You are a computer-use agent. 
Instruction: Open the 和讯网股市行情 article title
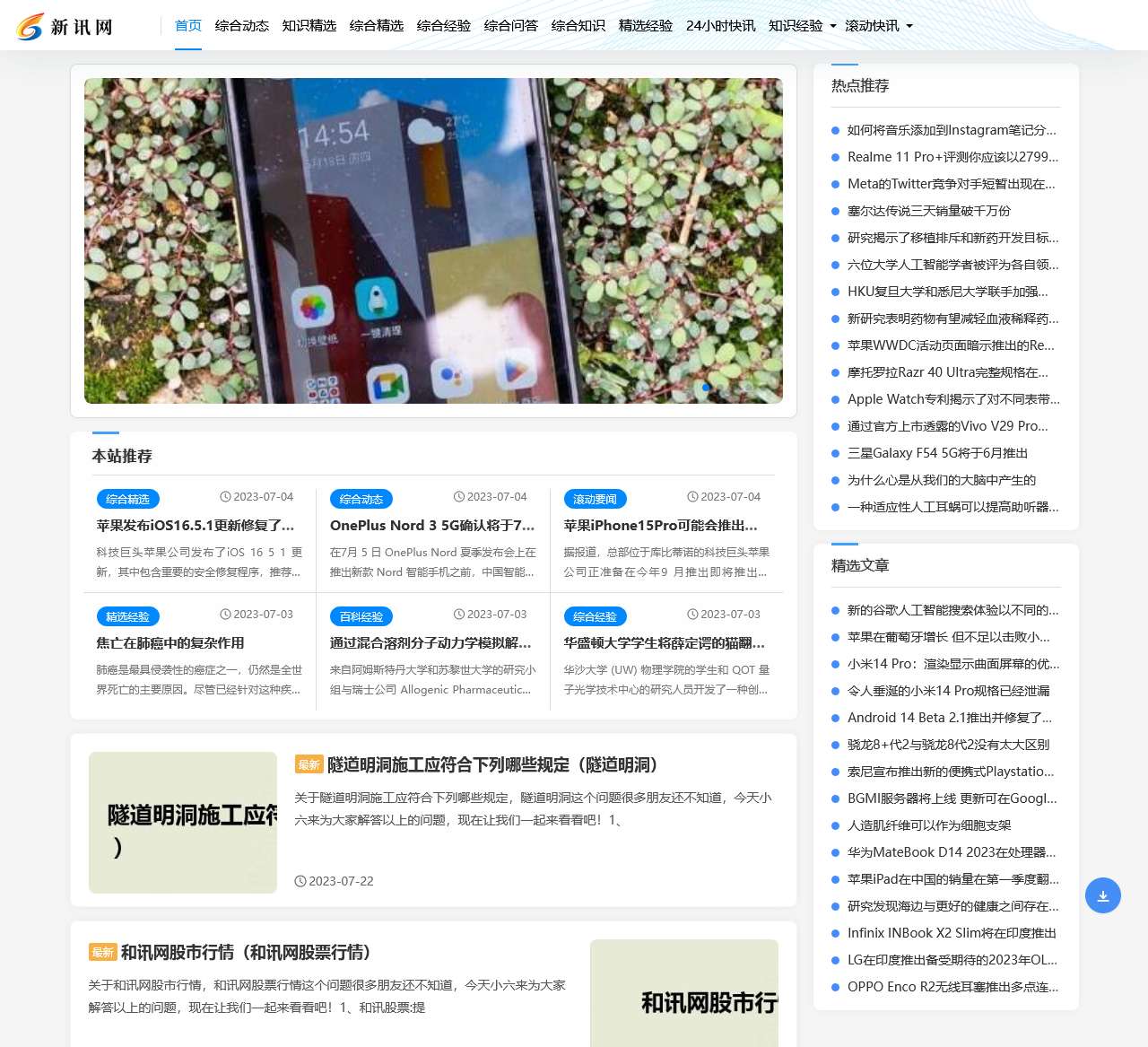246,952
